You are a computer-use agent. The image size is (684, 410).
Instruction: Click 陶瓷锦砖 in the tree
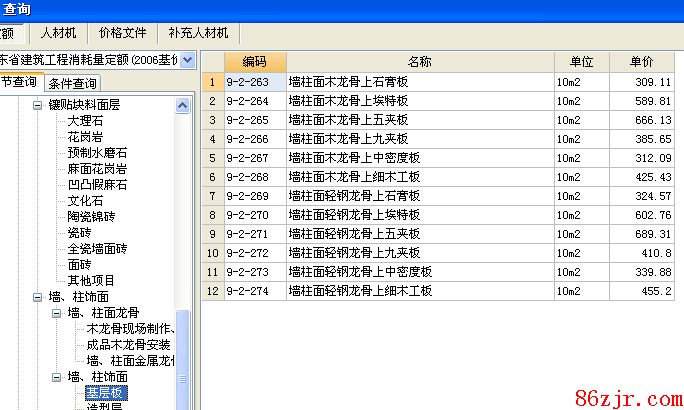(91, 217)
